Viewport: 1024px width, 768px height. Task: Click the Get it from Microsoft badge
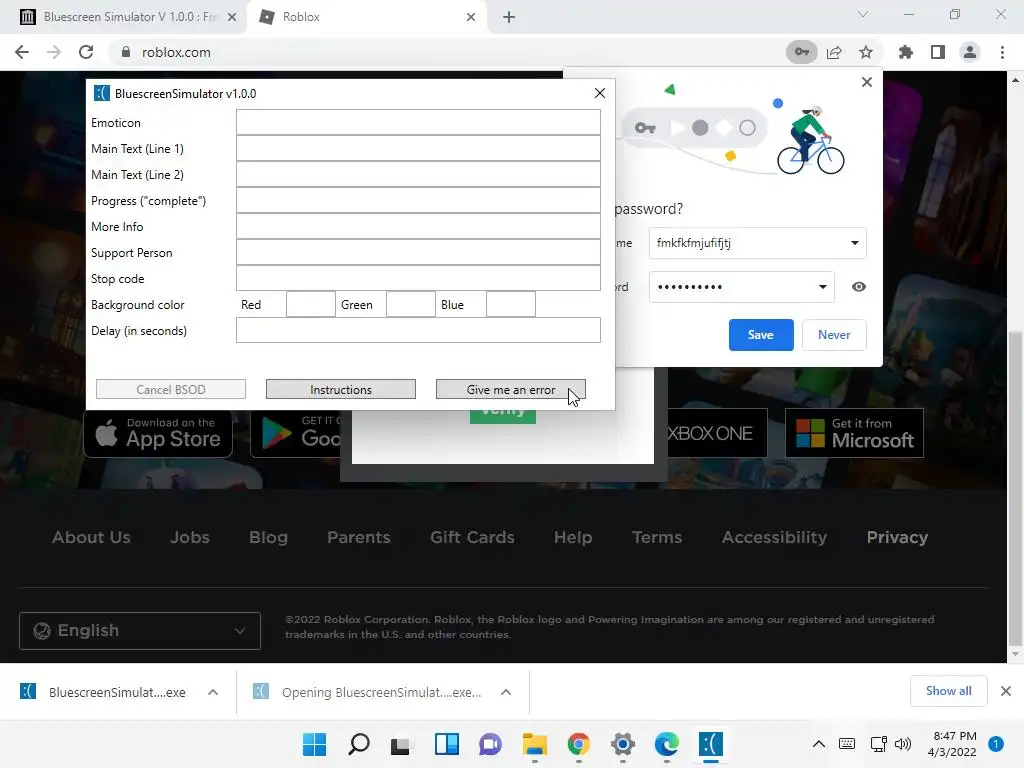(x=854, y=433)
